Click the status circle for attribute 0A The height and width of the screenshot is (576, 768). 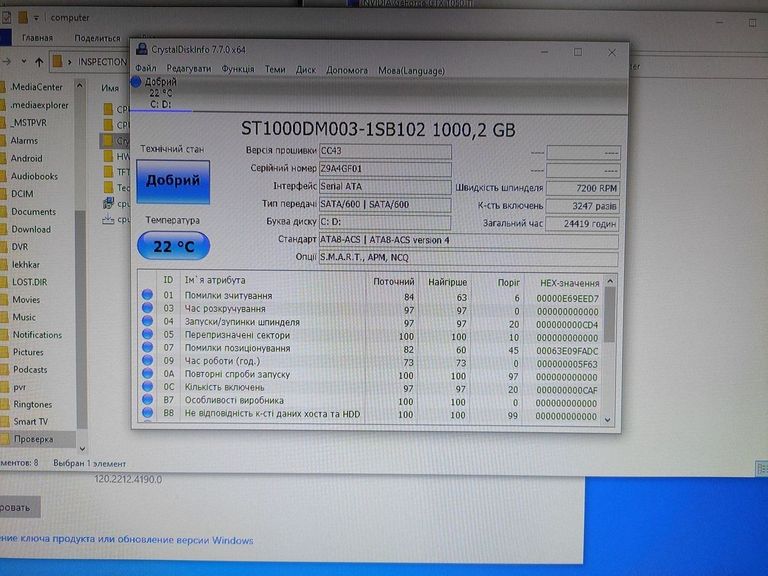click(x=147, y=373)
